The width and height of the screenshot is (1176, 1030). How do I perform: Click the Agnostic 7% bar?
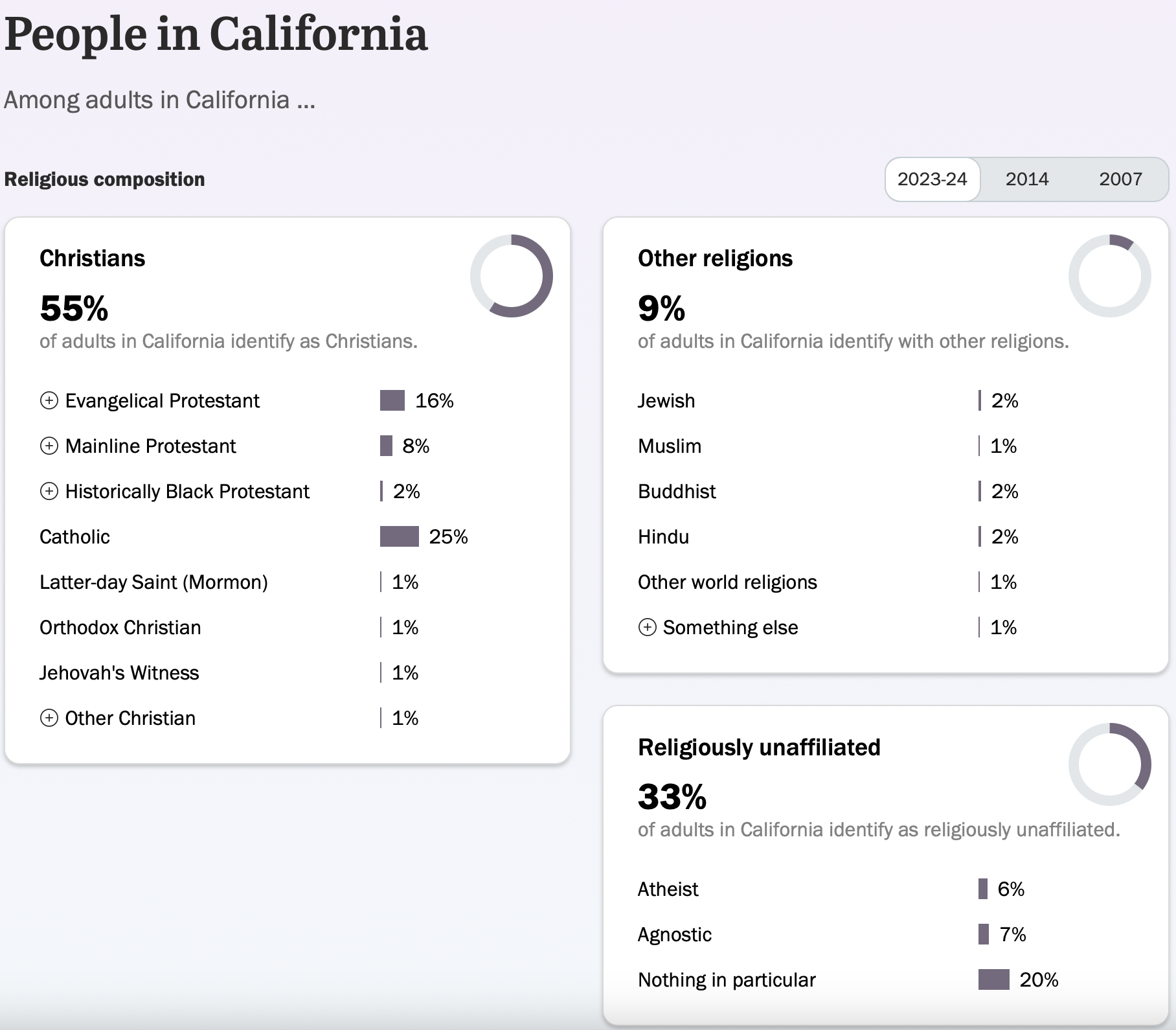pyautogui.click(x=984, y=934)
